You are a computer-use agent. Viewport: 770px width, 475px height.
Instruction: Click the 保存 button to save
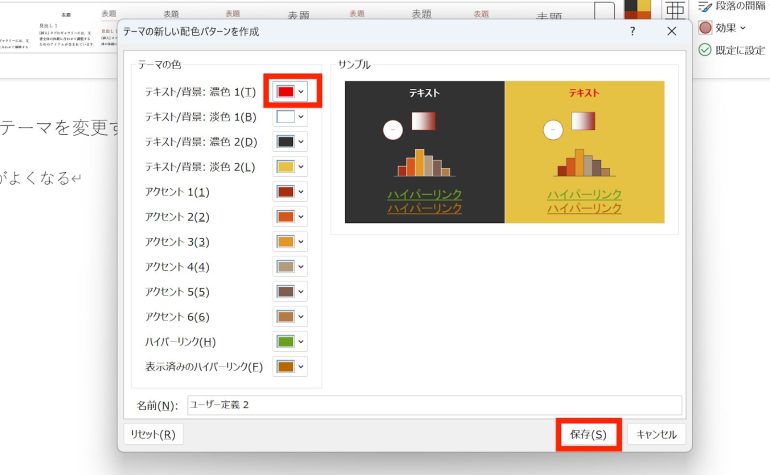tap(588, 435)
